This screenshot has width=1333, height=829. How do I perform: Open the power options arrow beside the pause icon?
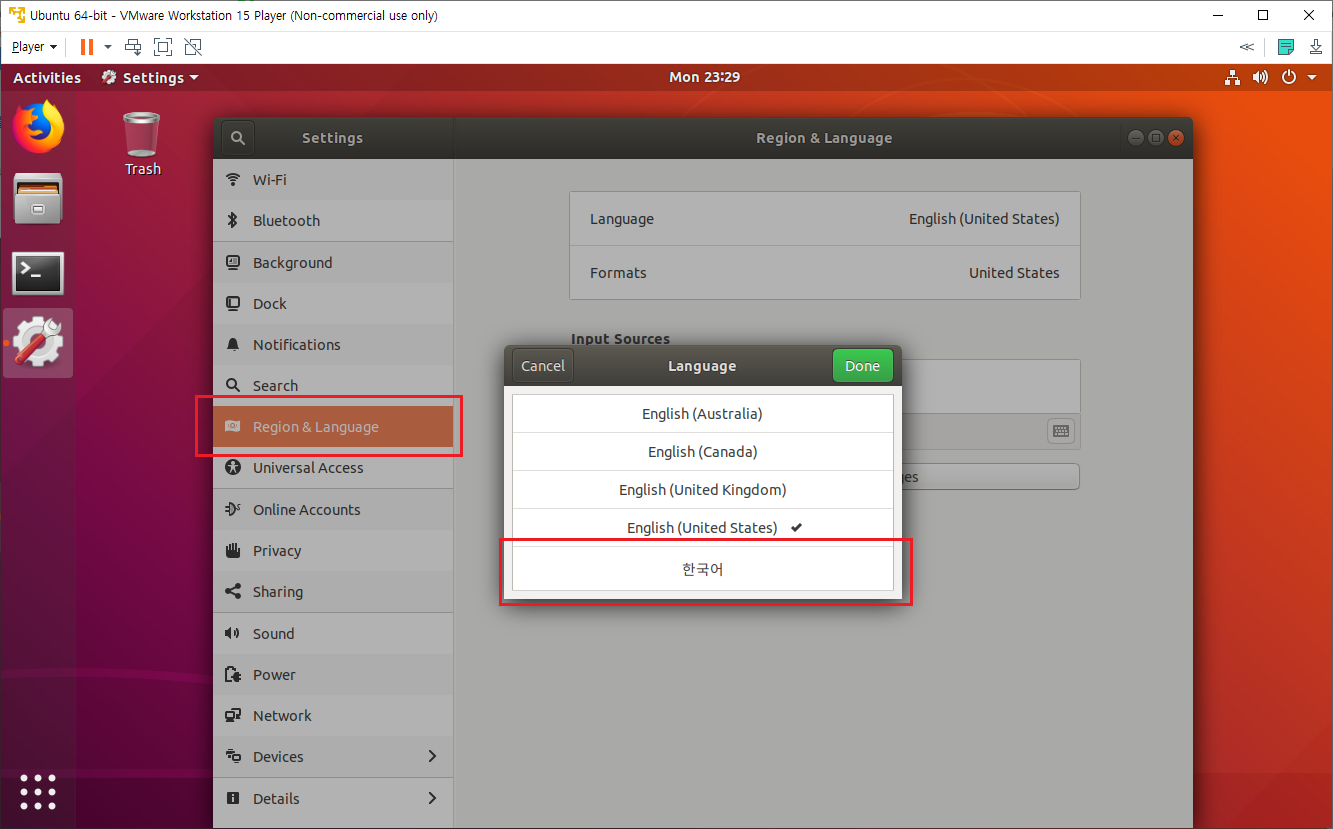click(x=108, y=47)
